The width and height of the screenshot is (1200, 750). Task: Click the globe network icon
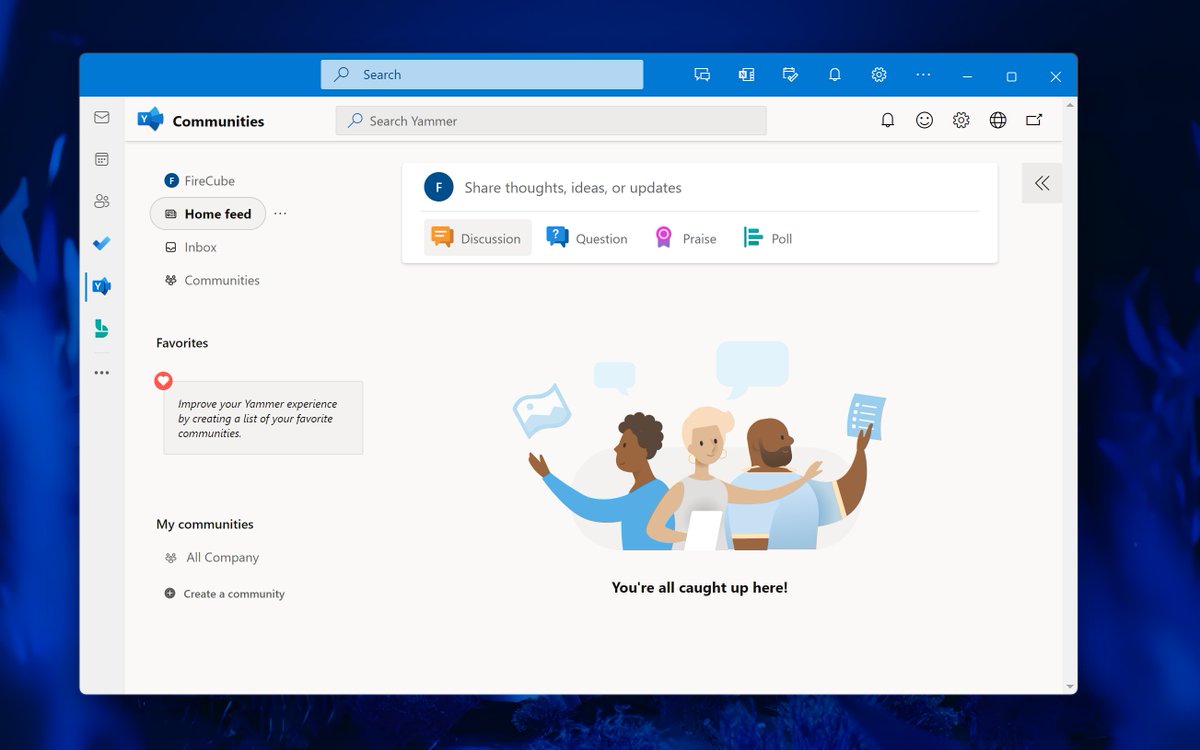click(998, 120)
